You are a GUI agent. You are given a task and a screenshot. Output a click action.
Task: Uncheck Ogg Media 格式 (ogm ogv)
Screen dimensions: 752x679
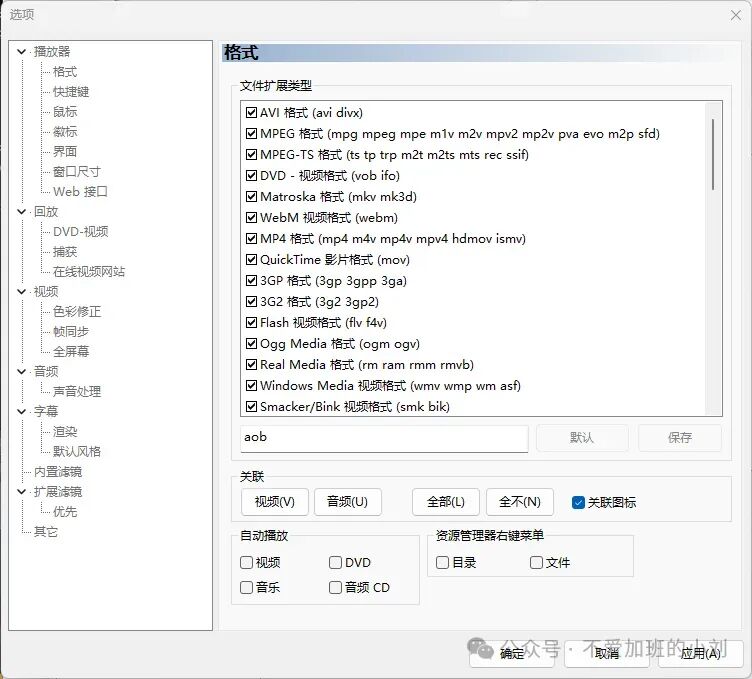pos(251,344)
